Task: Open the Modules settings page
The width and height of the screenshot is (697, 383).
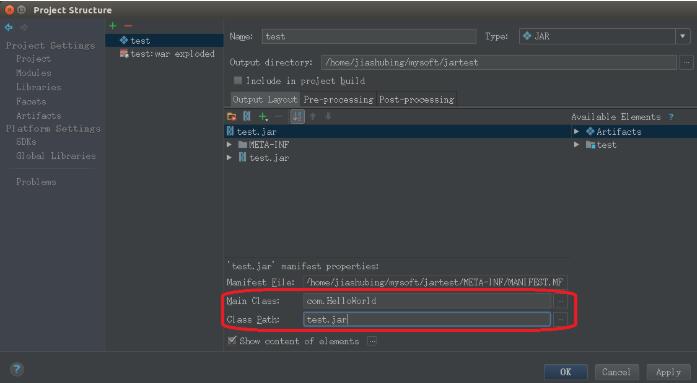Action: coord(34,73)
